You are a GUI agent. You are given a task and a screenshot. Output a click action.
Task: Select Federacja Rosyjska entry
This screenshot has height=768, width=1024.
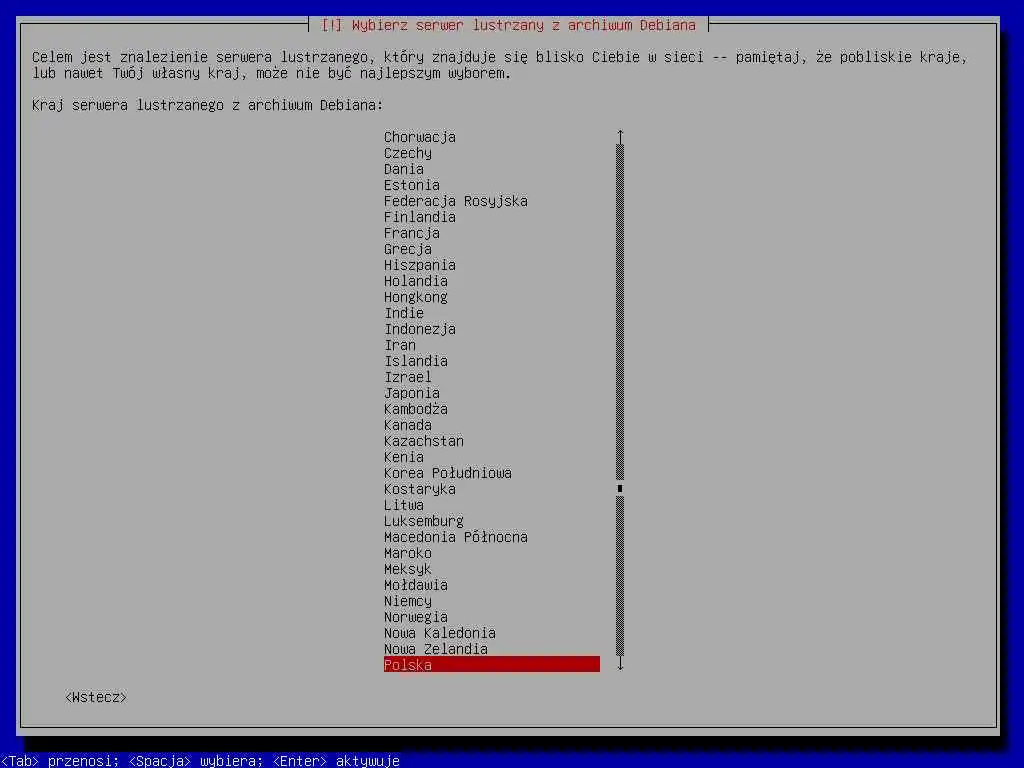(455, 201)
